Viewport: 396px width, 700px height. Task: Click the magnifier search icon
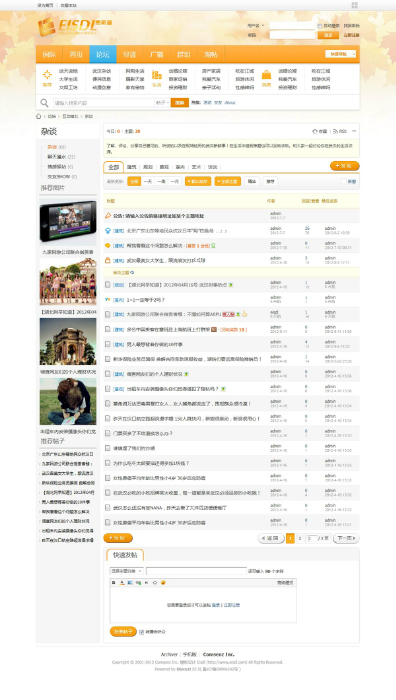pyautogui.click(x=44, y=103)
